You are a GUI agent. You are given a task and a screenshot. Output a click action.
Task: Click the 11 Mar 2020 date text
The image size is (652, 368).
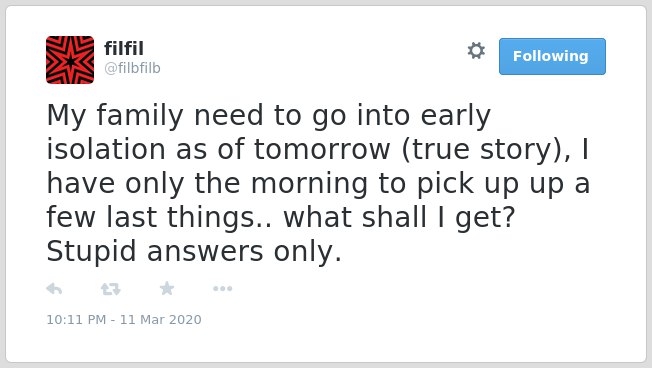point(161,319)
